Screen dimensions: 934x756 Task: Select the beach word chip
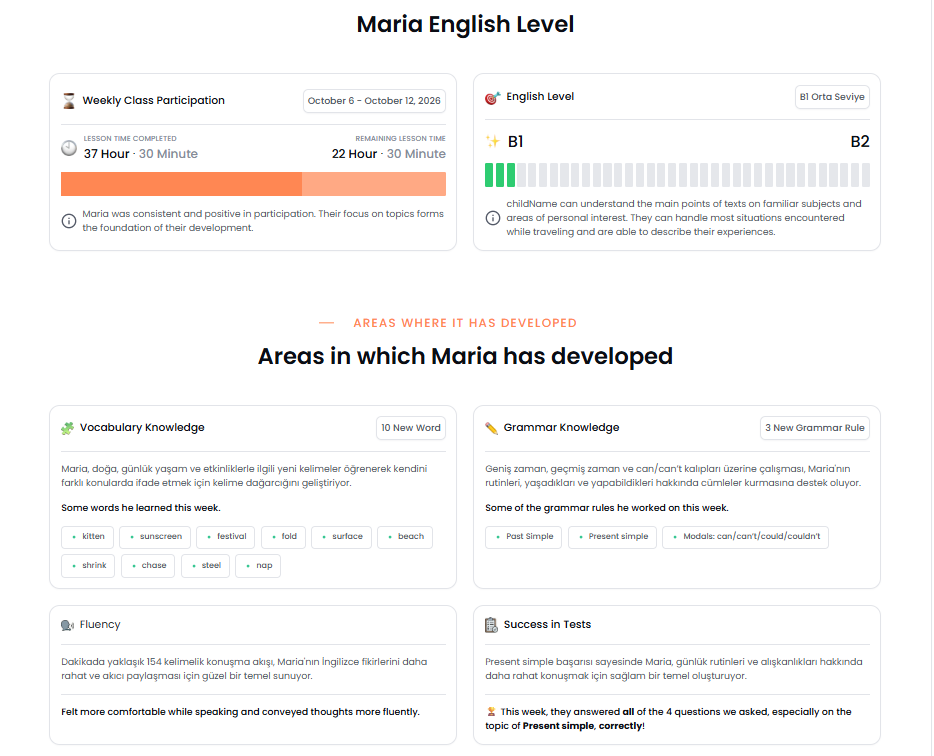(405, 537)
